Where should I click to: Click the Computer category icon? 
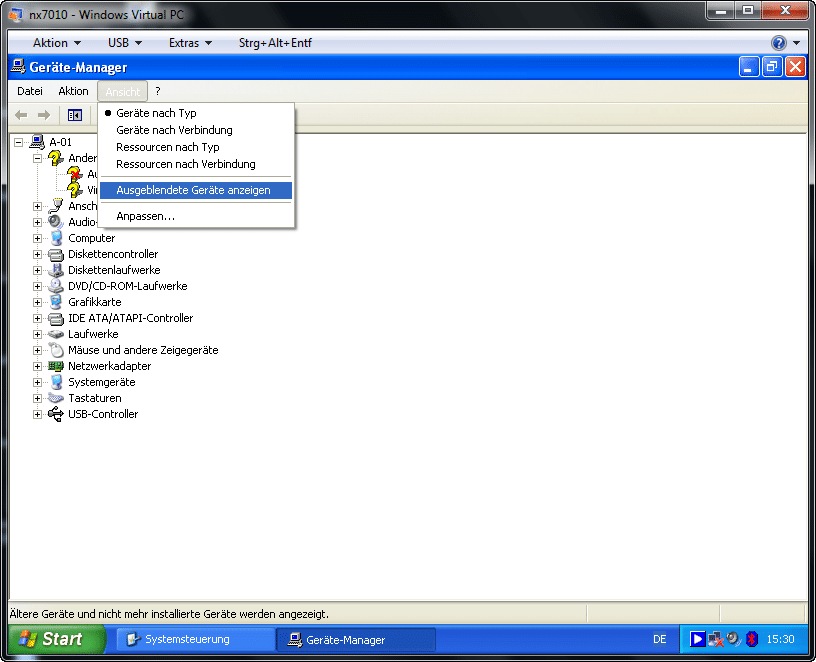(x=56, y=238)
